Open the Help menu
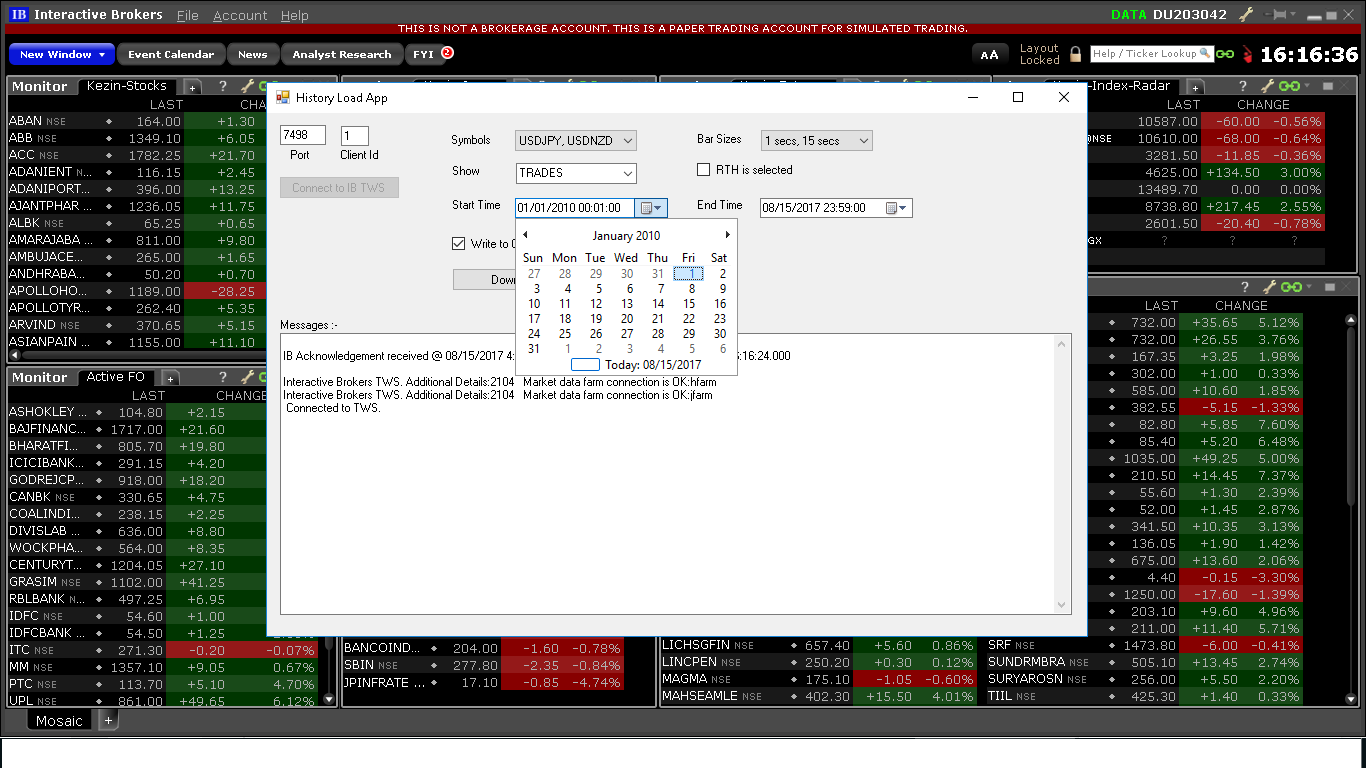1366x768 pixels. [x=294, y=15]
